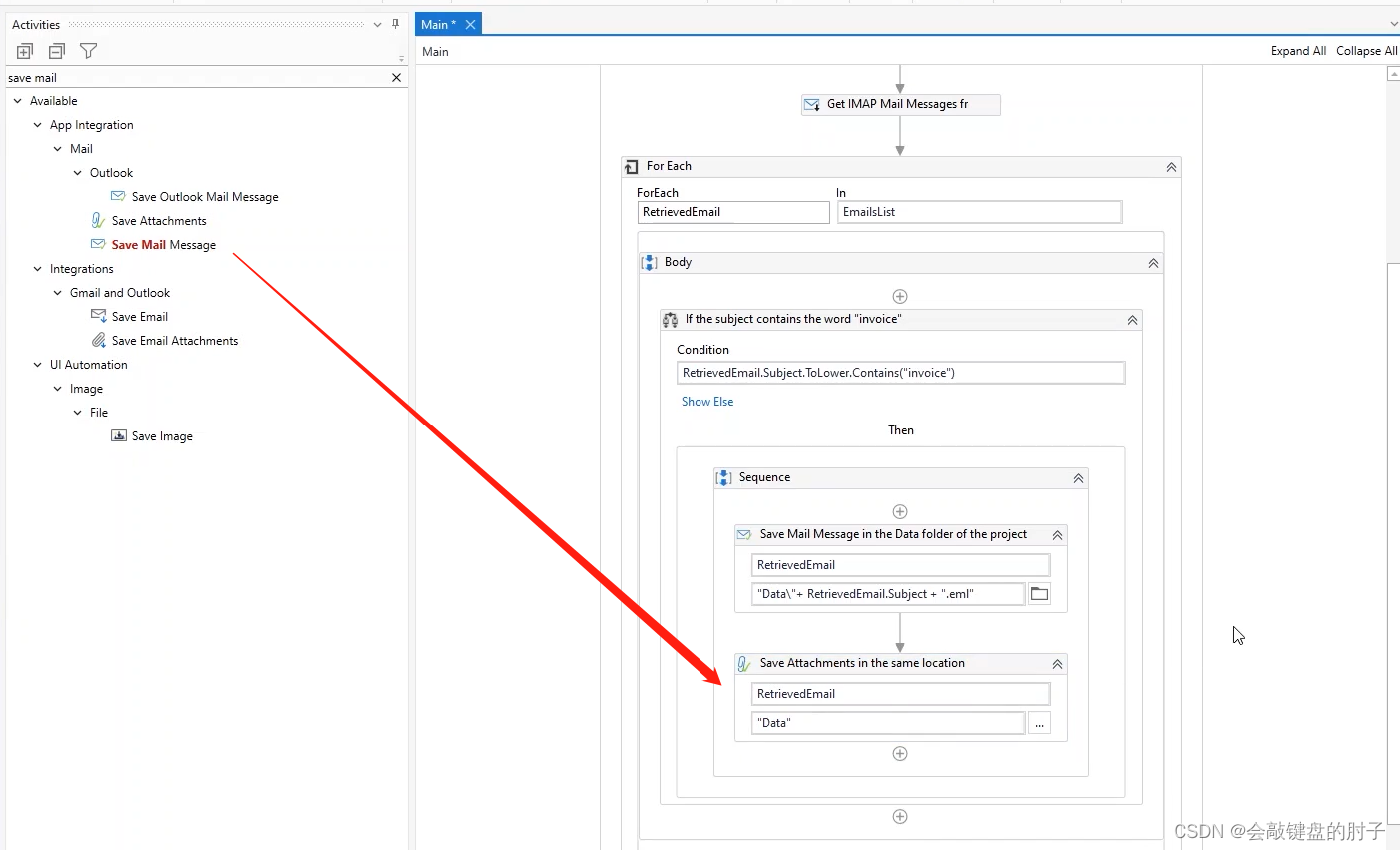This screenshot has width=1400, height=850.
Task: Add activity with plus below the If
Action: point(900,817)
